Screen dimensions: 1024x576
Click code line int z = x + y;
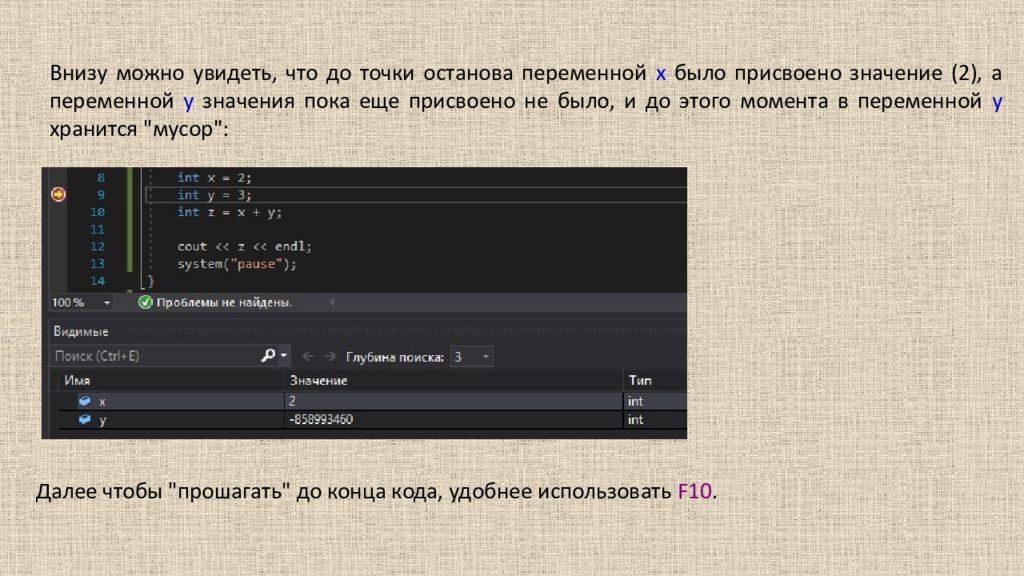[229, 212]
